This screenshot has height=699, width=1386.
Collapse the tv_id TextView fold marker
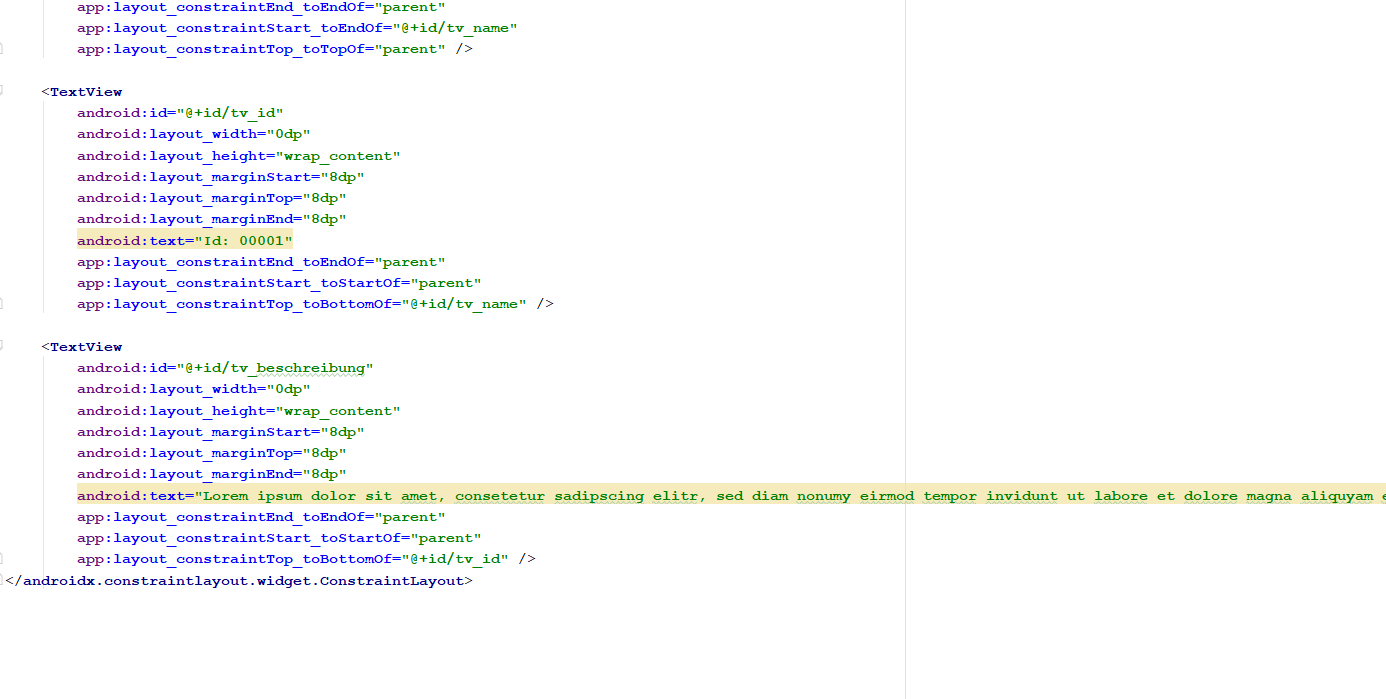tap(2, 92)
